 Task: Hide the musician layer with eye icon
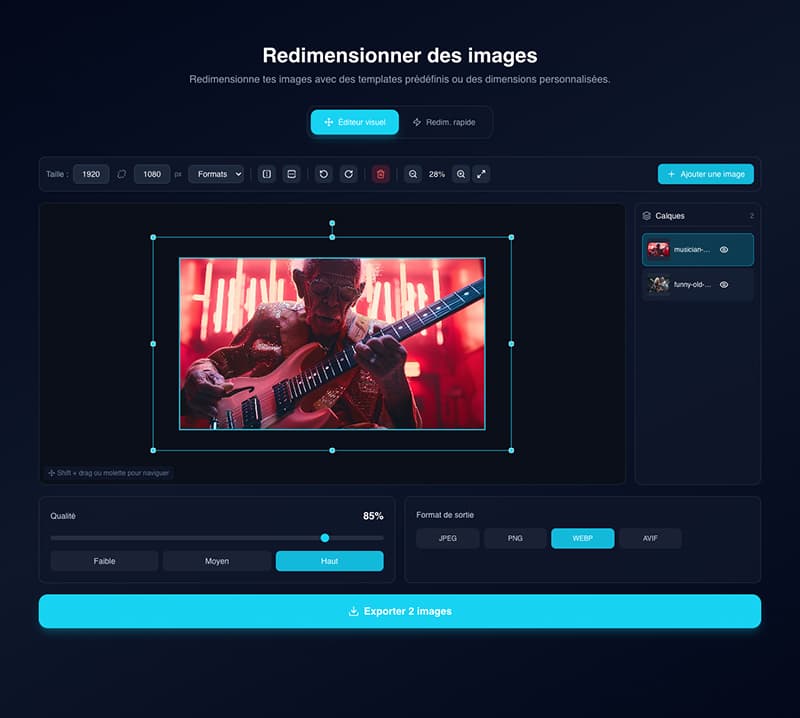[724, 250]
